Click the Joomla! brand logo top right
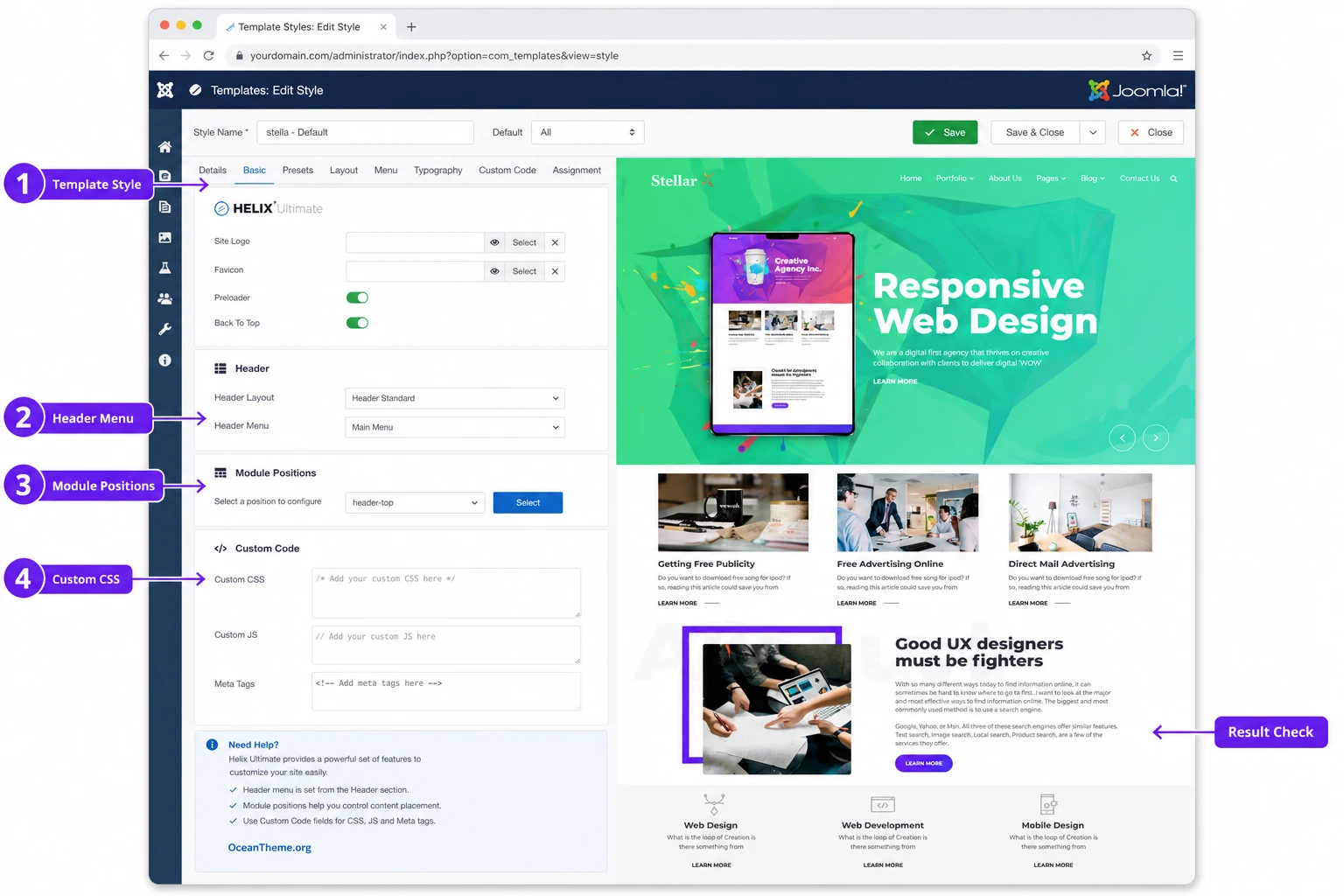This screenshot has height=896, width=1344. click(x=1137, y=90)
